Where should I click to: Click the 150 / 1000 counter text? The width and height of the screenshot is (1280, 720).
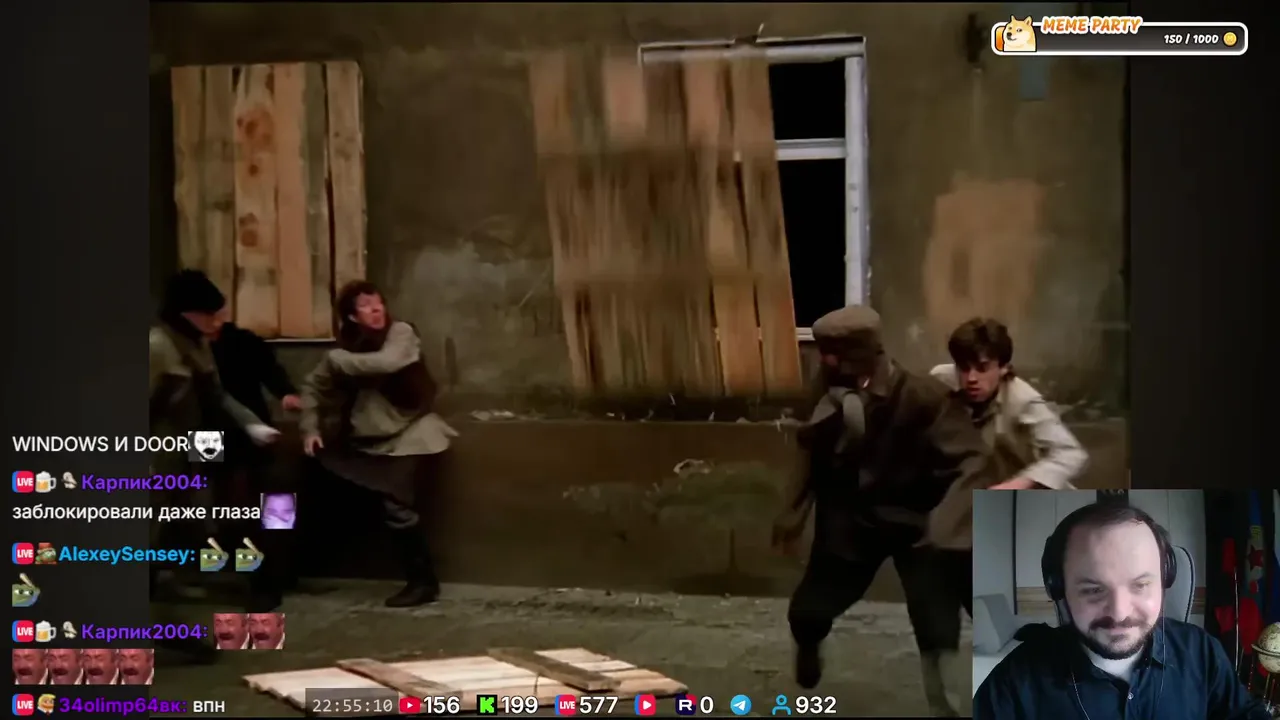click(x=1191, y=39)
